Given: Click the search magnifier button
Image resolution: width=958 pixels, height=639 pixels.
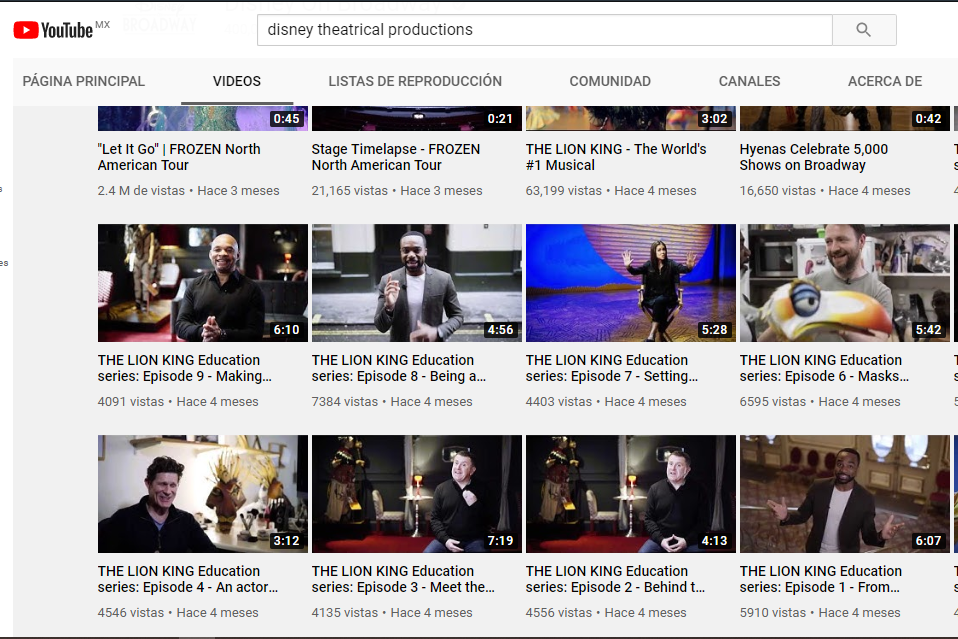Looking at the screenshot, I should click(864, 30).
